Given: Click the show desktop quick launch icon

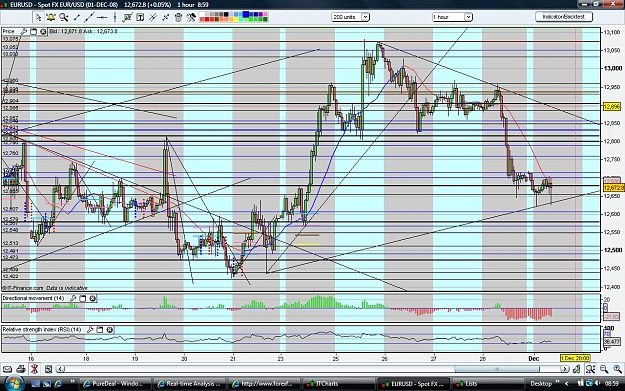Looking at the screenshot, I should [35, 384].
